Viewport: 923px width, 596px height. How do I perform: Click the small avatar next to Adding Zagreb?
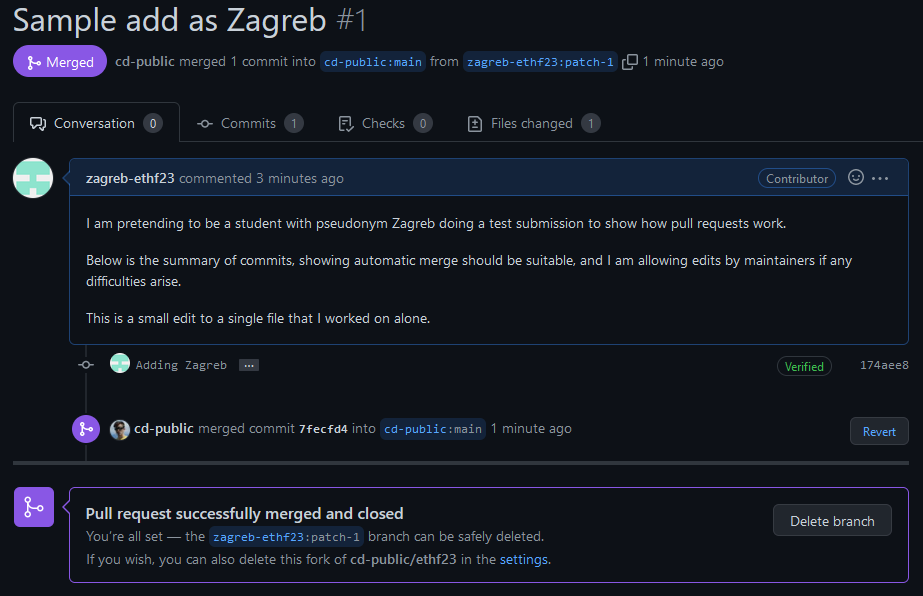(120, 364)
